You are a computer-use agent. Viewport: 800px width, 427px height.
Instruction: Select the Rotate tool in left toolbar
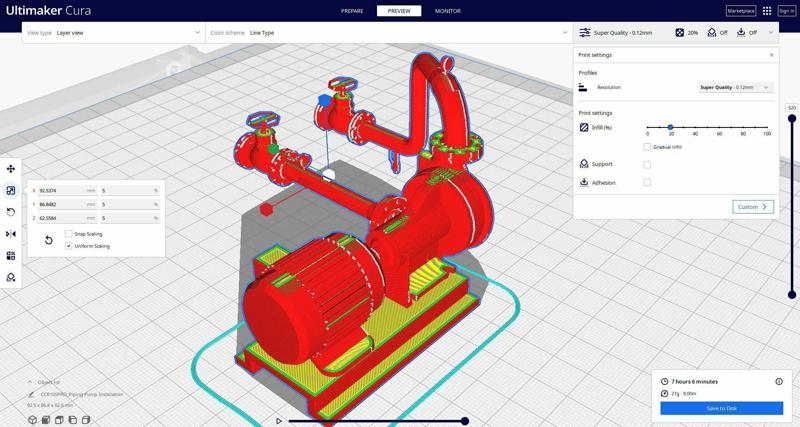pyautogui.click(x=11, y=212)
